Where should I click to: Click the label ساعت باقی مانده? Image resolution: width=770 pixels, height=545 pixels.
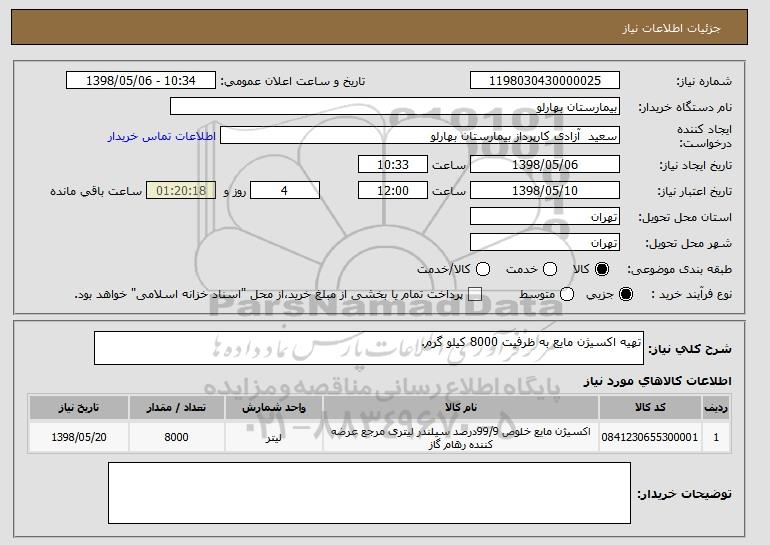[96, 191]
